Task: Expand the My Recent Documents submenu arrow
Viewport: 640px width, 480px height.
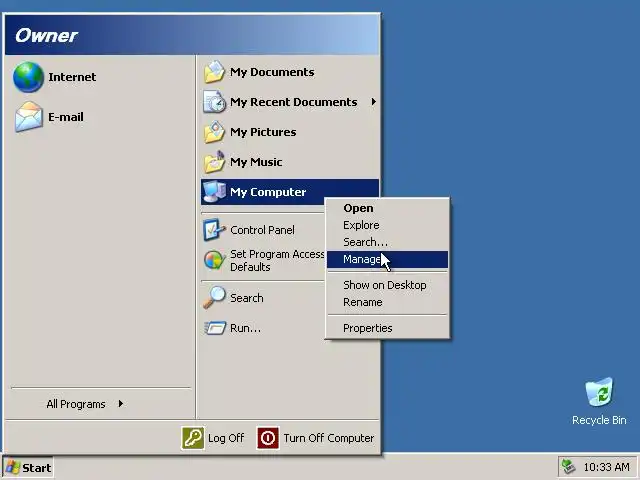Action: 373,102
